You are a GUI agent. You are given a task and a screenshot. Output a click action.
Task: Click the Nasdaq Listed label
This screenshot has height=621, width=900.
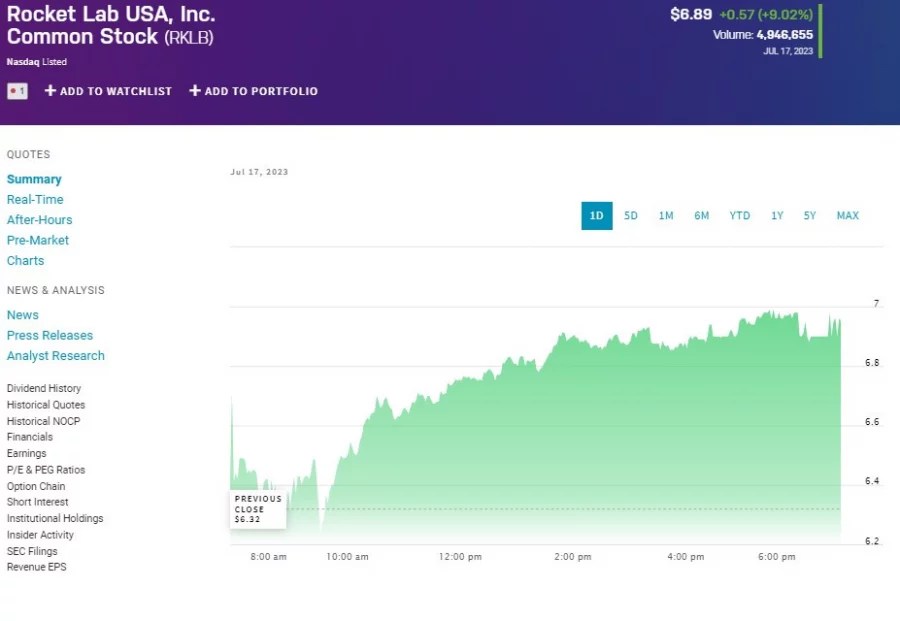tap(37, 62)
